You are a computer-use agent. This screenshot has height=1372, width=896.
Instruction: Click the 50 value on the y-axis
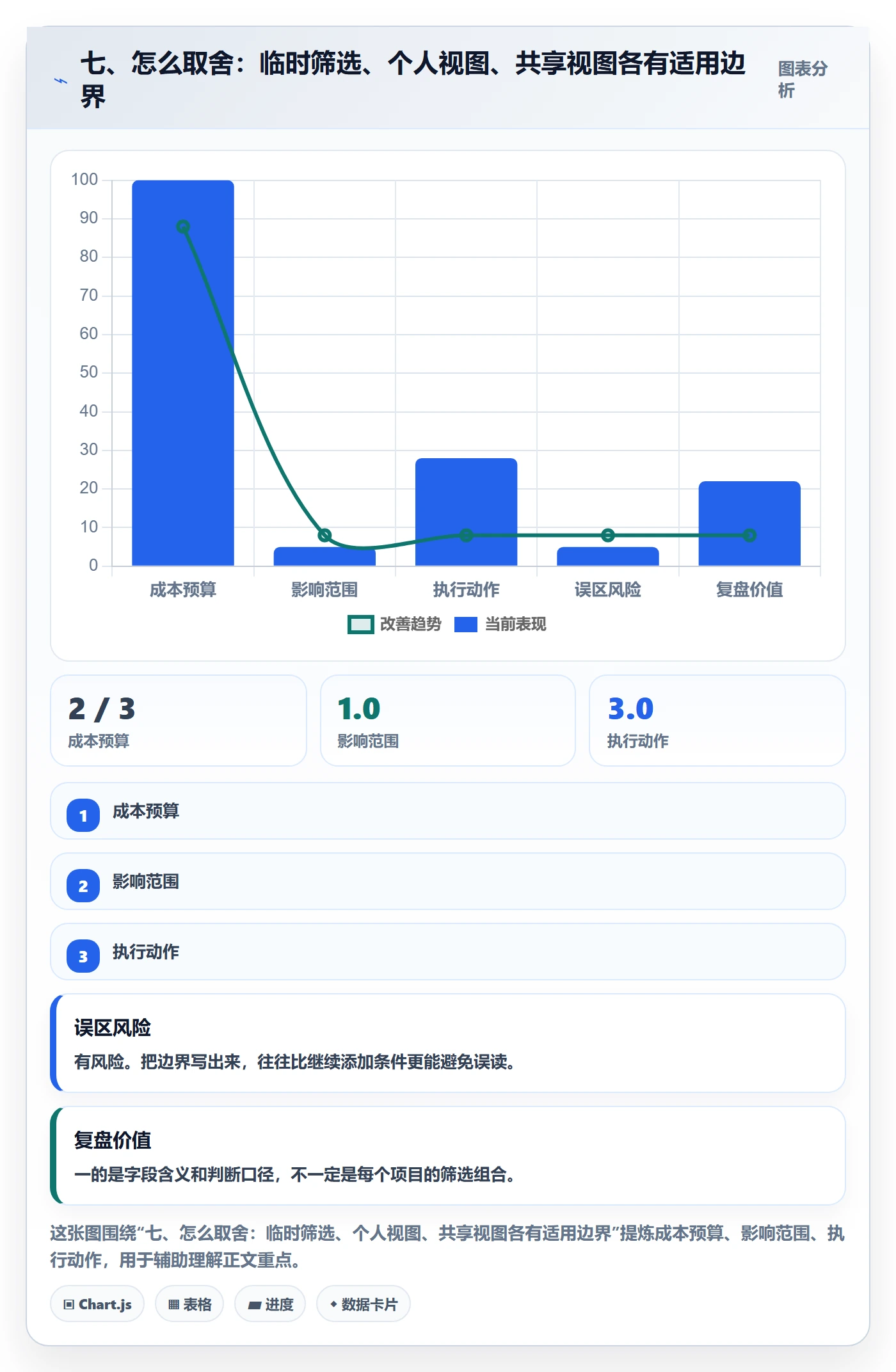click(x=89, y=372)
